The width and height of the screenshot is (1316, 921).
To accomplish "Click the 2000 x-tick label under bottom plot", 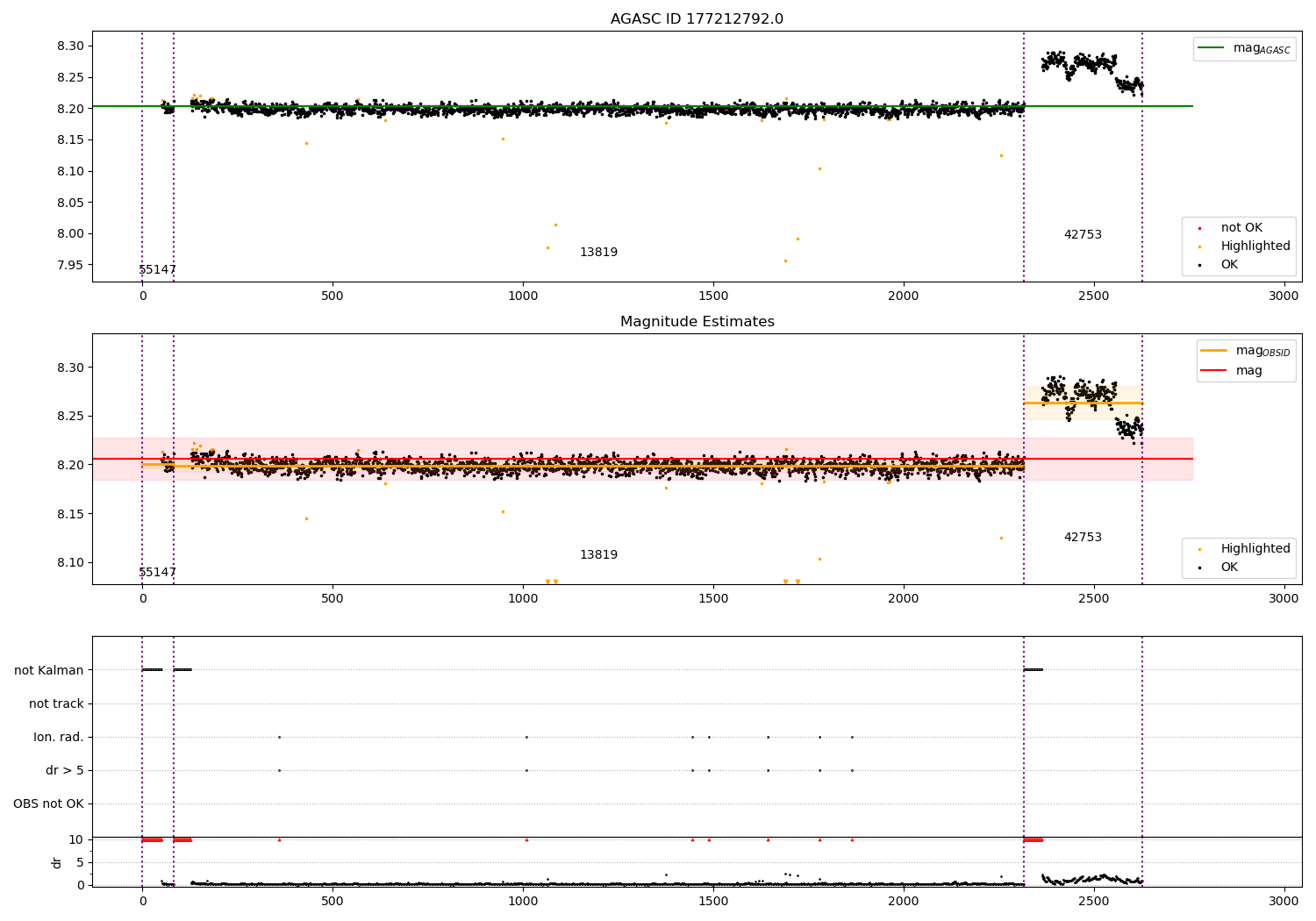I will coord(904,902).
